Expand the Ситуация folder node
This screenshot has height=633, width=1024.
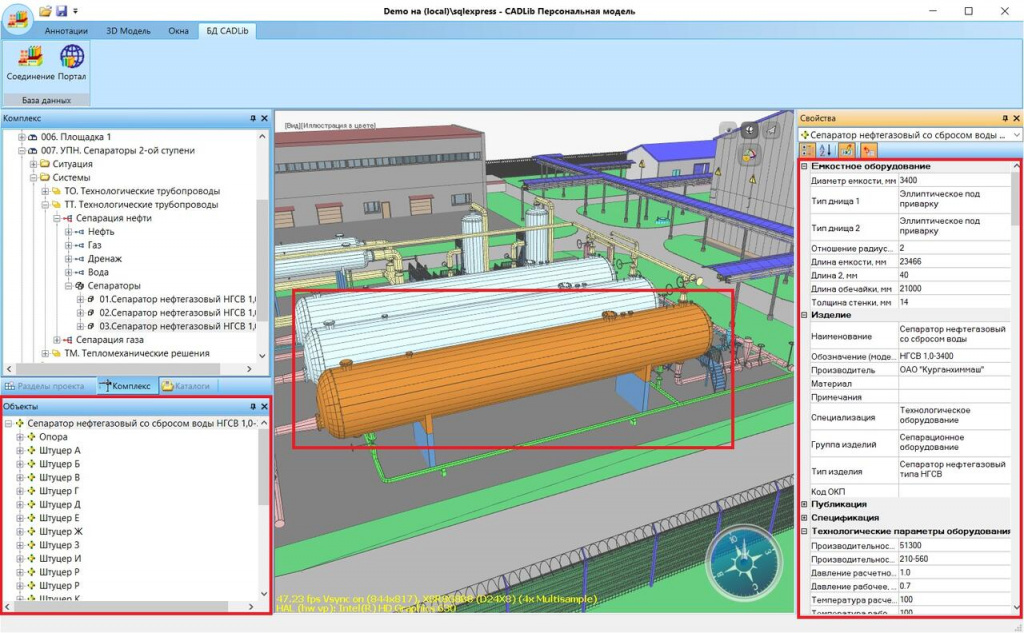point(33,164)
